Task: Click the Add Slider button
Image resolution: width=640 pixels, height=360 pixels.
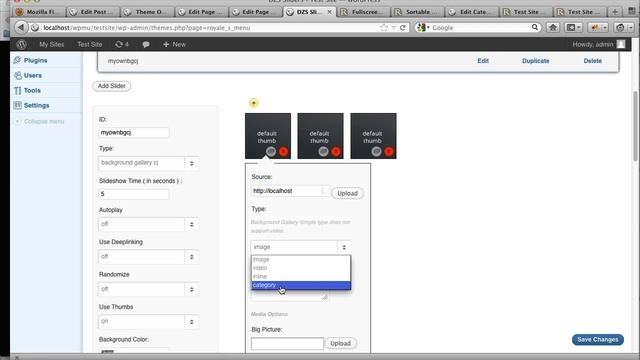Action: click(x=111, y=86)
